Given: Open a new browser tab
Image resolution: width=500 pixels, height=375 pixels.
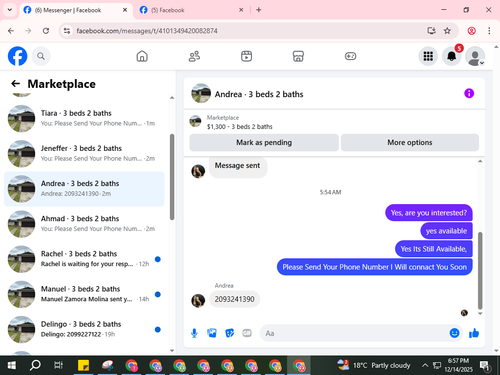Looking at the screenshot, I should point(259,10).
